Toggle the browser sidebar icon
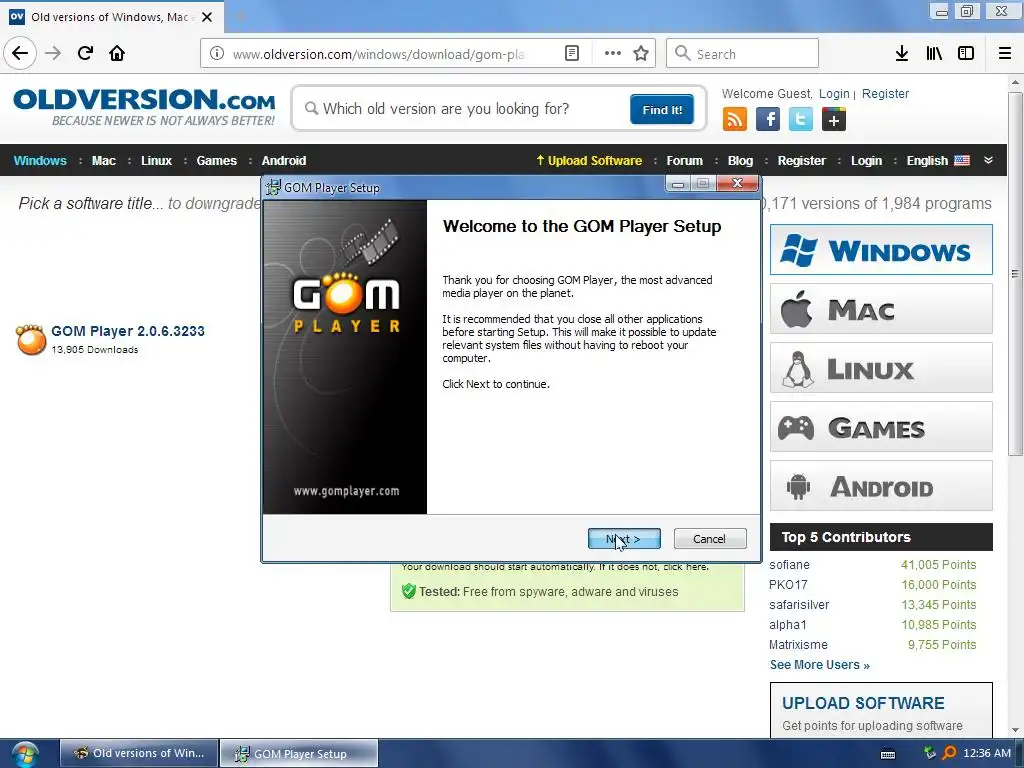 [966, 54]
